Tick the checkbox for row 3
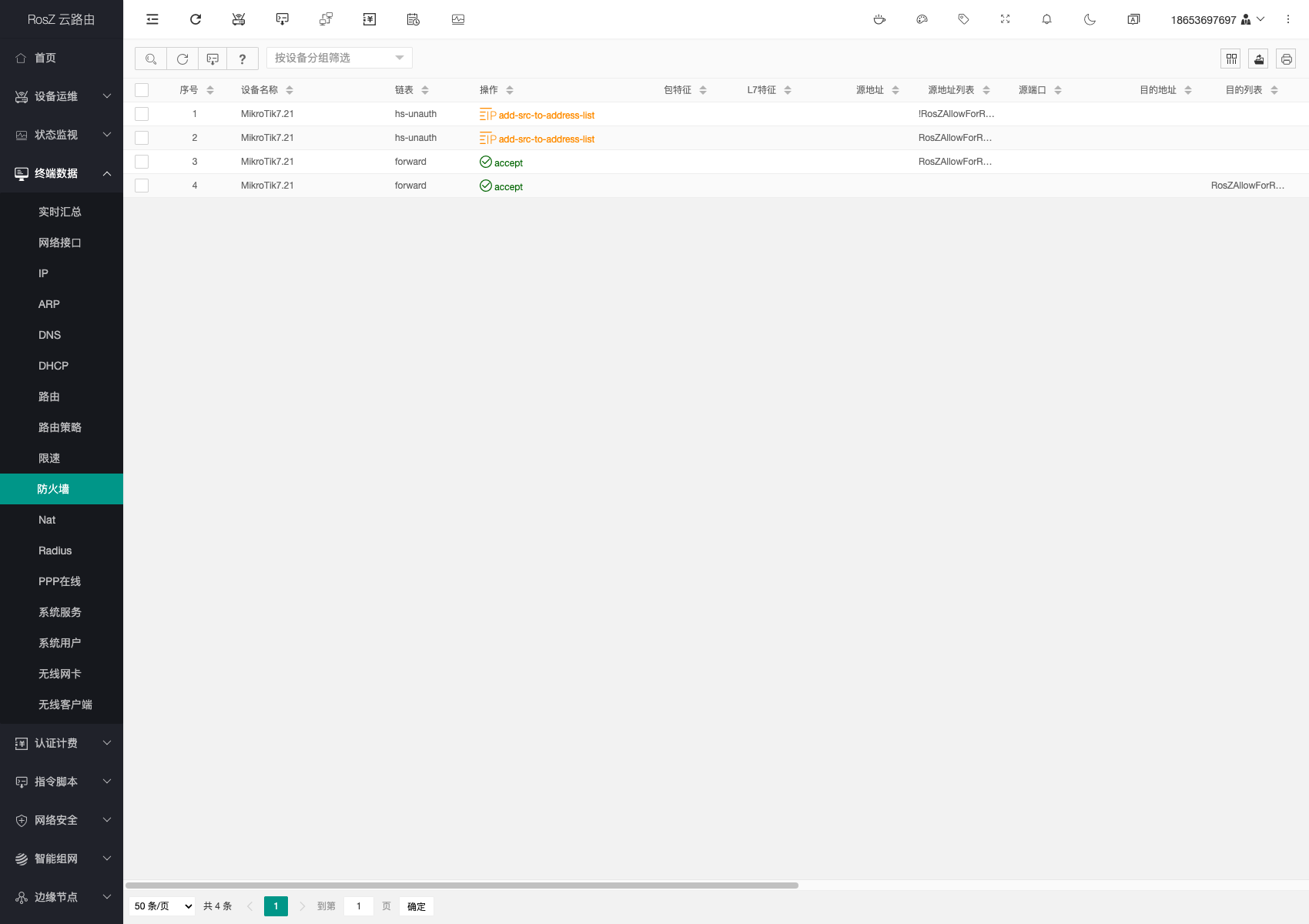Screen dimensions: 1309x924 (x=142, y=162)
